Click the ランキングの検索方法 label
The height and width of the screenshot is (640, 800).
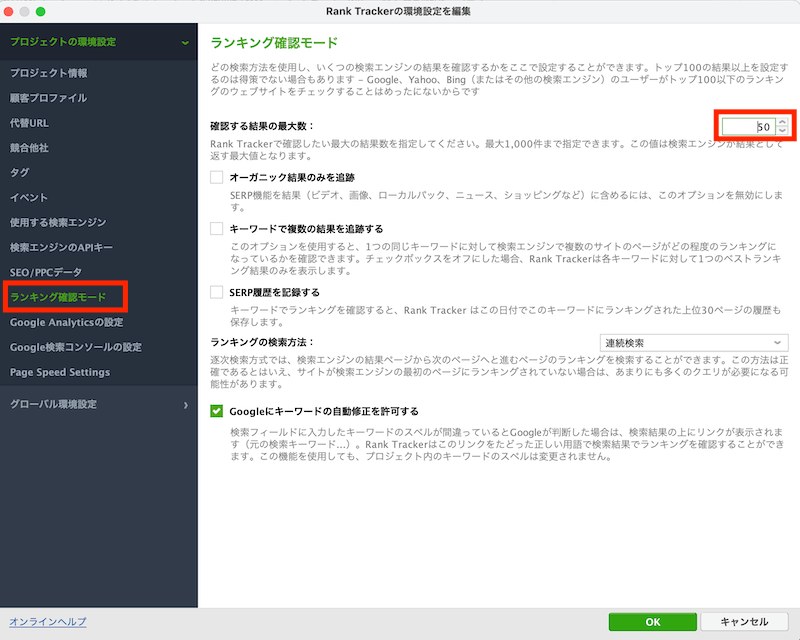(x=262, y=342)
